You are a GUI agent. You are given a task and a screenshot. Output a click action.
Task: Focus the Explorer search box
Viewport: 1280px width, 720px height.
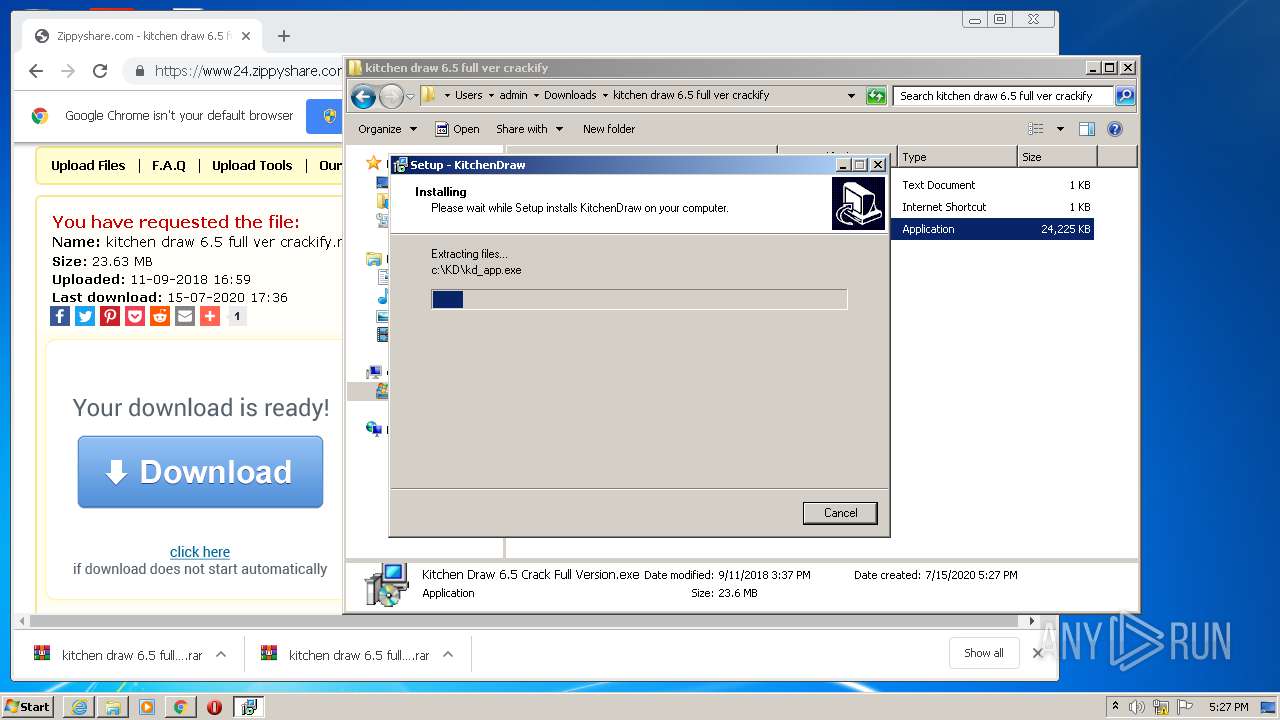pyautogui.click(x=1003, y=96)
